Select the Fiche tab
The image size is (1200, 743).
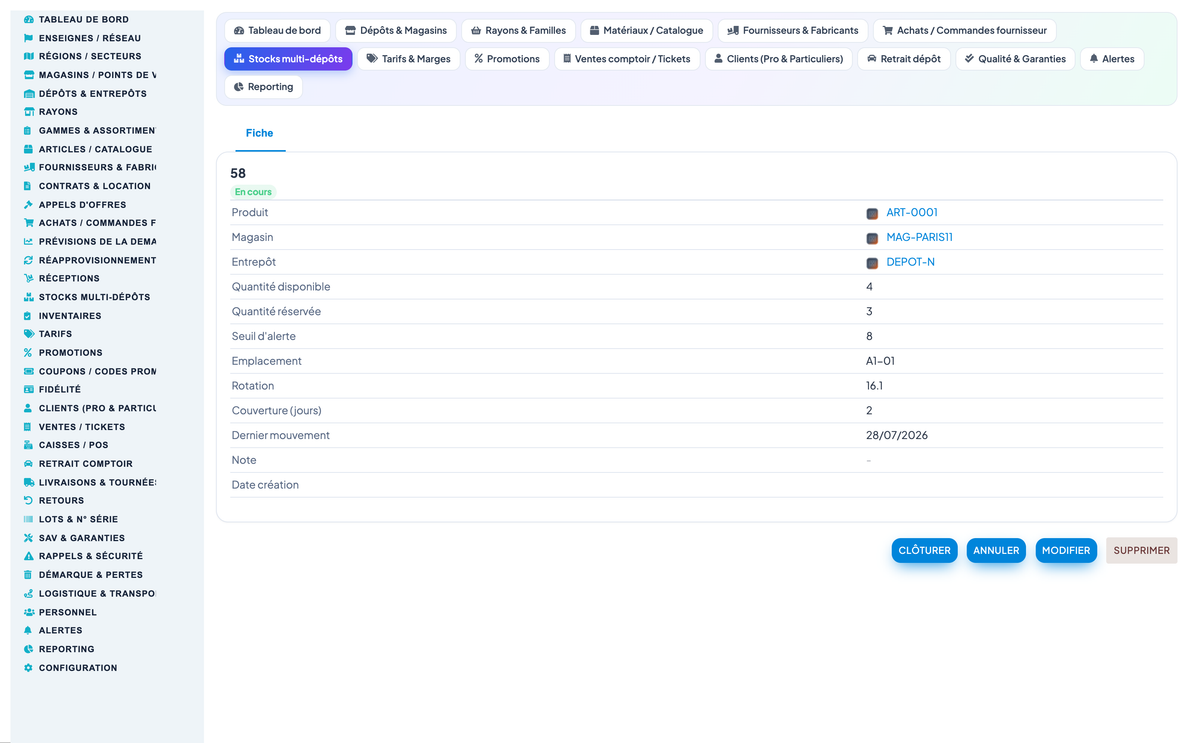click(x=259, y=133)
